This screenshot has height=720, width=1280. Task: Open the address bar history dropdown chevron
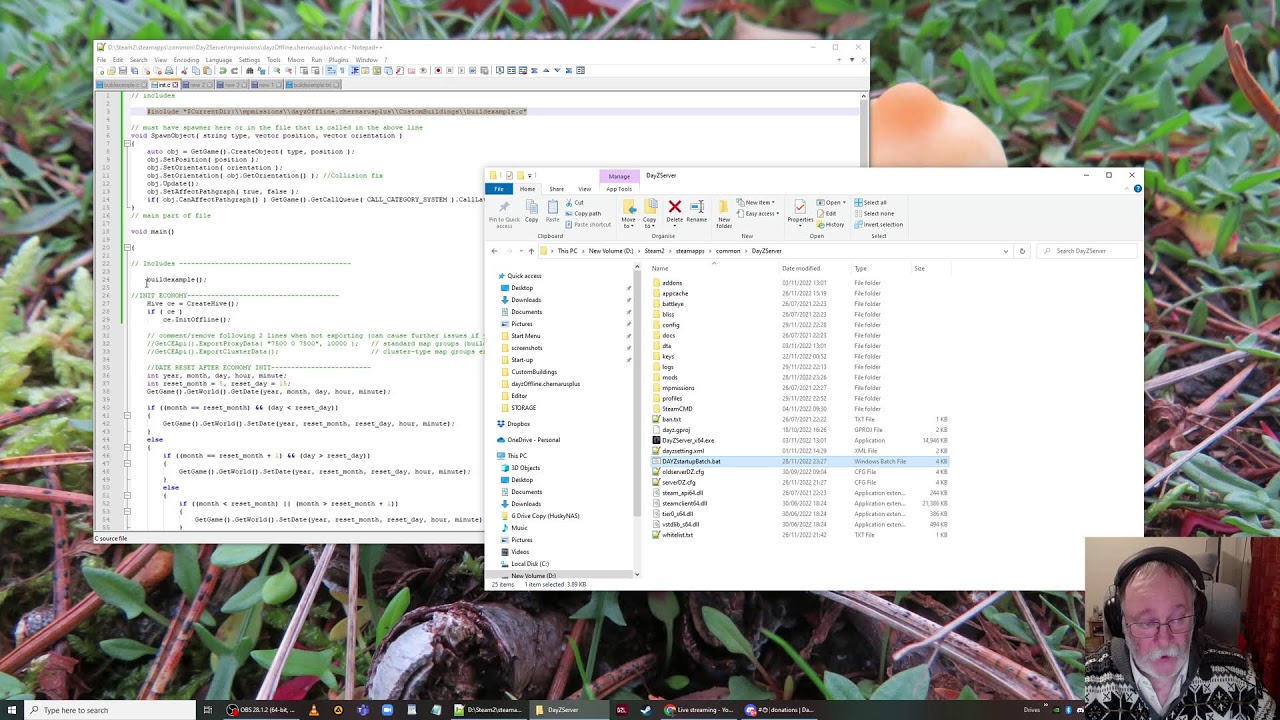click(x=1005, y=251)
